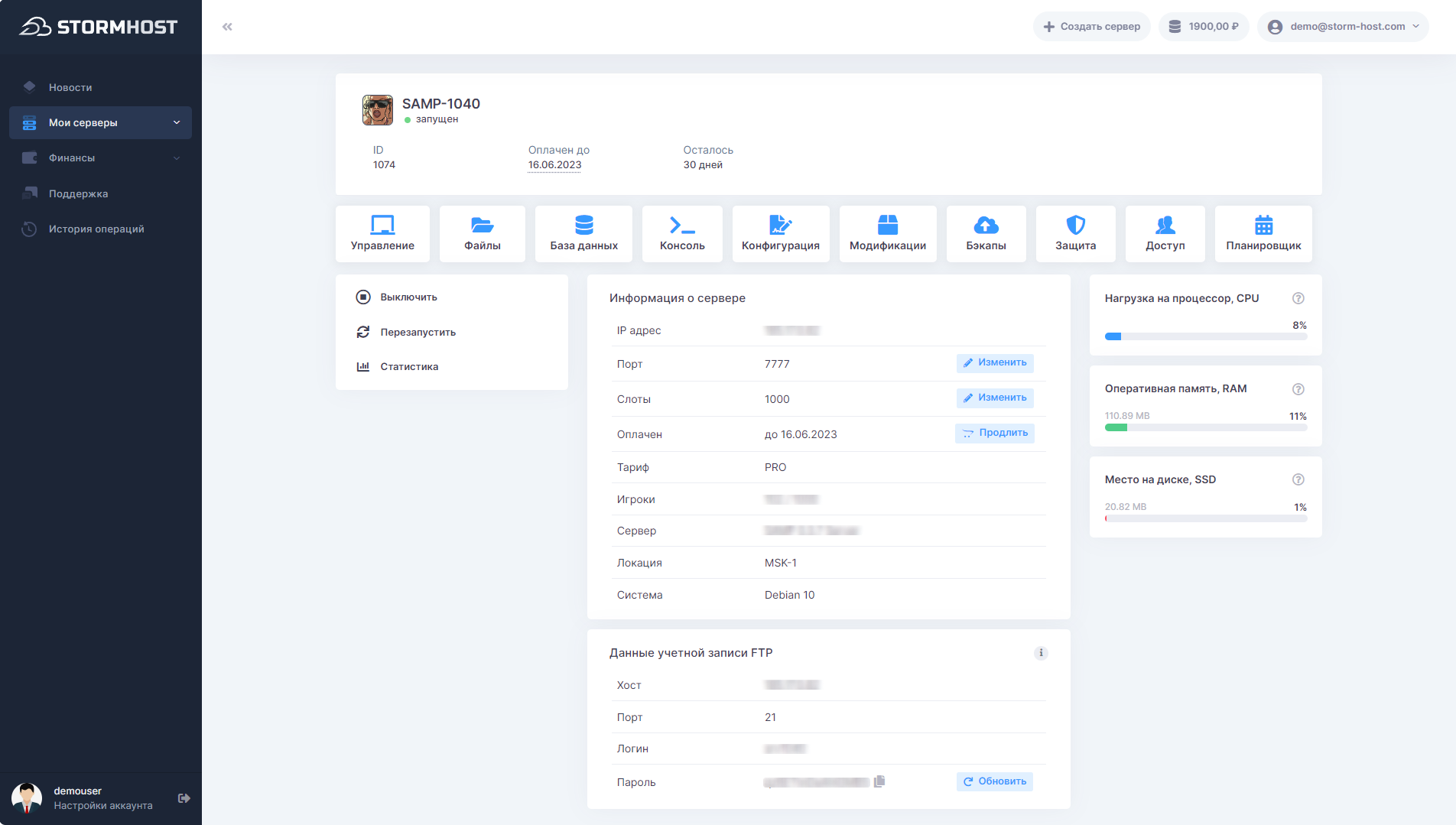Screen dimensions: 1456x825
Task: Open the Backups section
Action: coord(986,234)
